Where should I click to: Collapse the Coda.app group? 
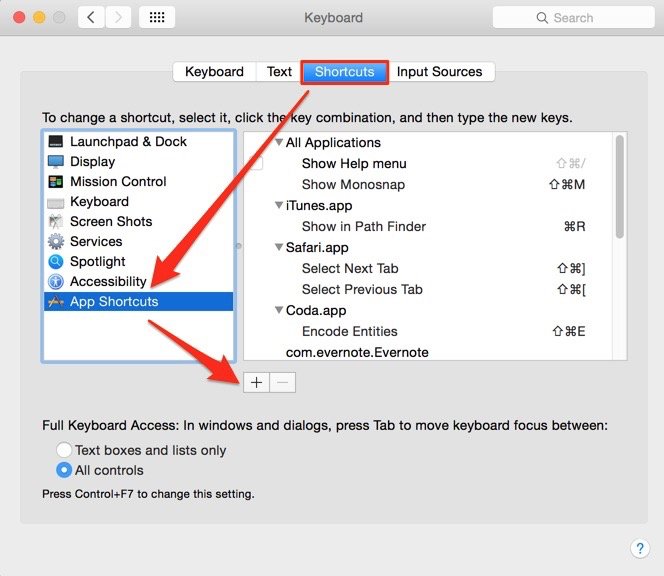tap(279, 310)
